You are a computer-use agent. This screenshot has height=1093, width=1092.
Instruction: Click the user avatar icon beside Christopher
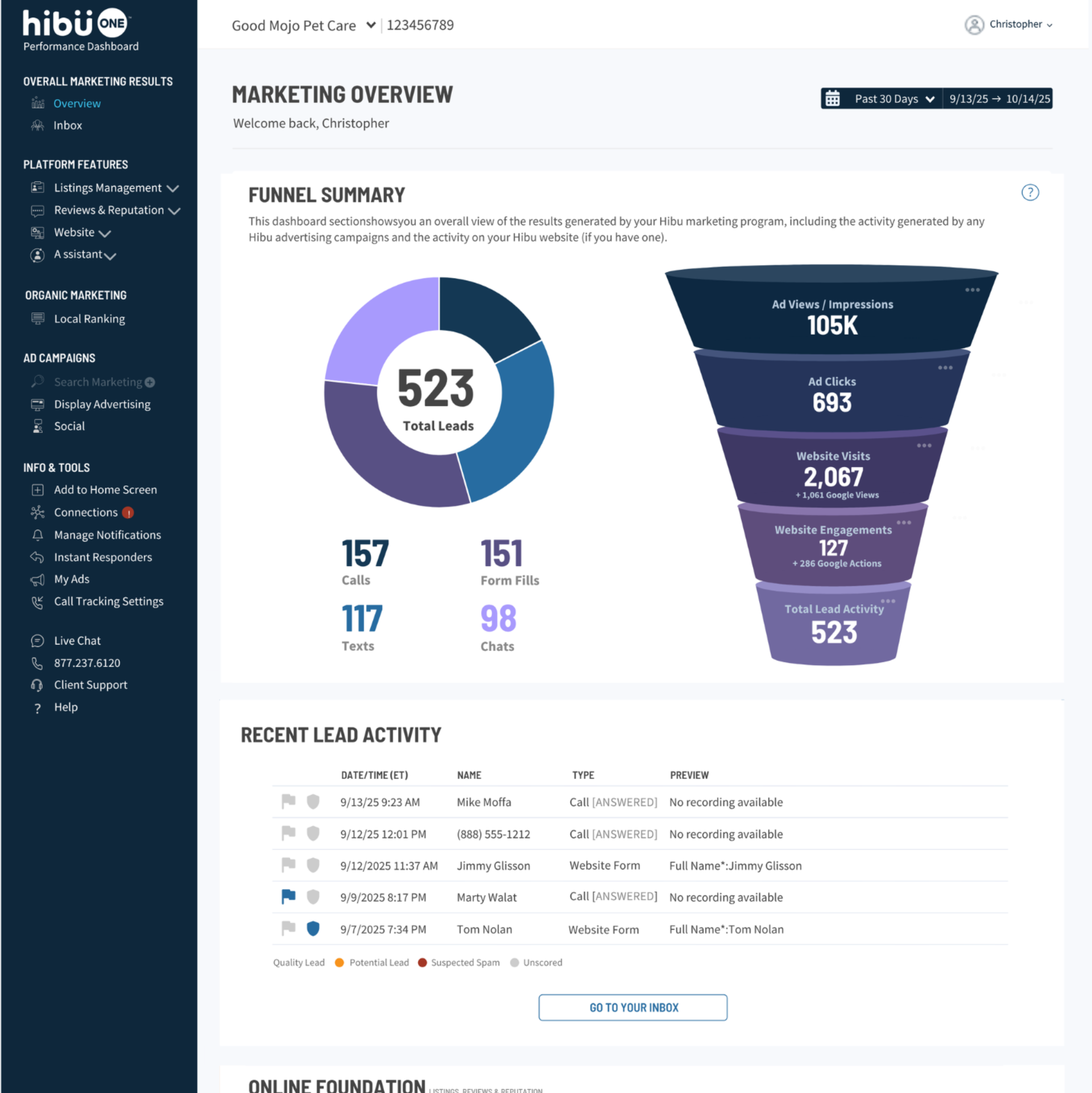974,25
